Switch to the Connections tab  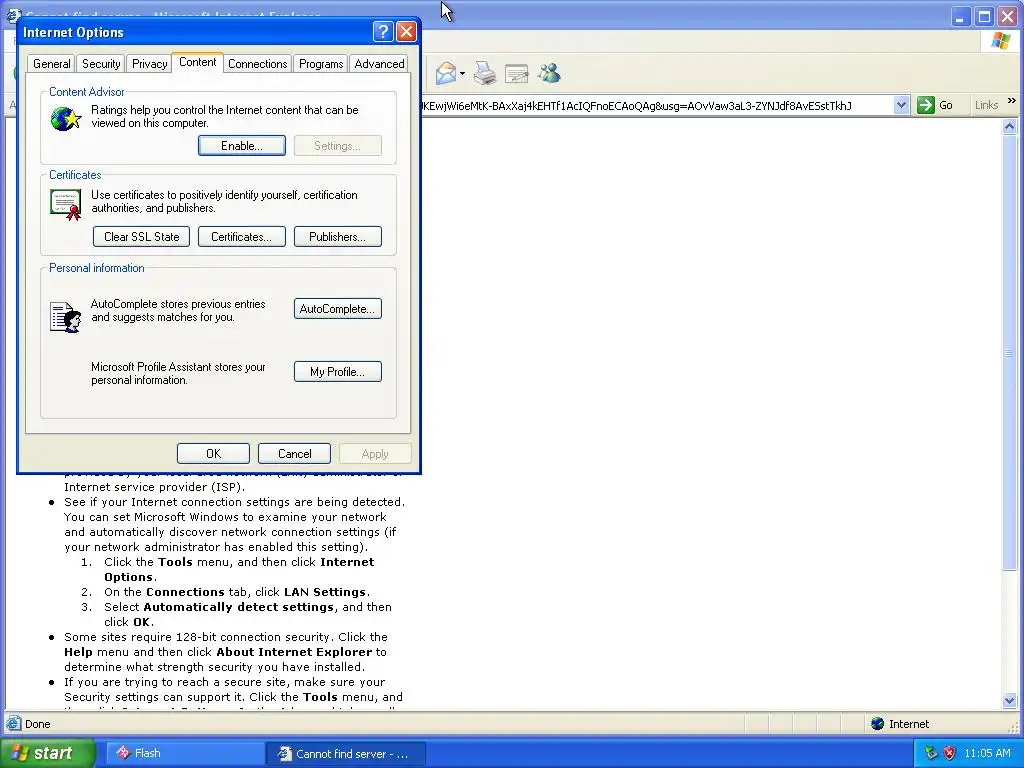257,63
